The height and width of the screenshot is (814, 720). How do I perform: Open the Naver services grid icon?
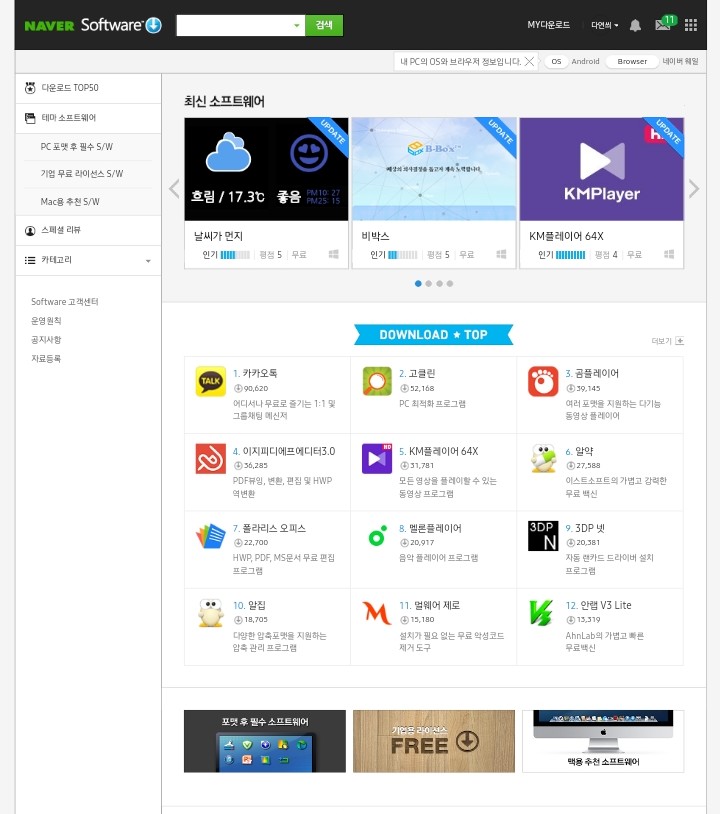click(691, 25)
